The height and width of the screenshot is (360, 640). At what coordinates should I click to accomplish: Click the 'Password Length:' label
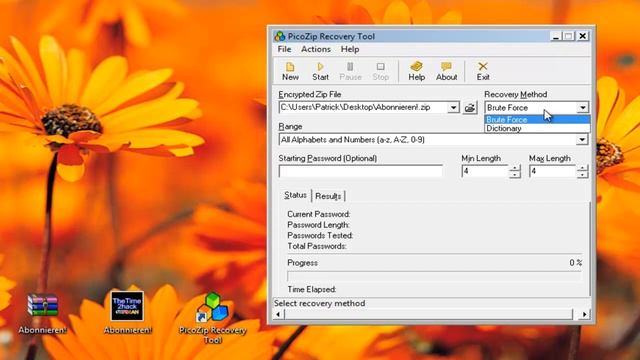click(x=318, y=225)
